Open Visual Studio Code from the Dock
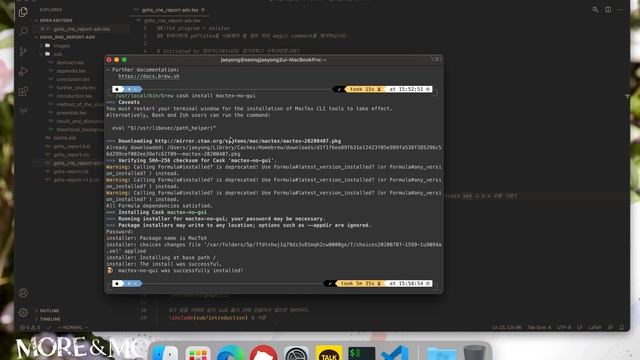 click(x=395, y=353)
